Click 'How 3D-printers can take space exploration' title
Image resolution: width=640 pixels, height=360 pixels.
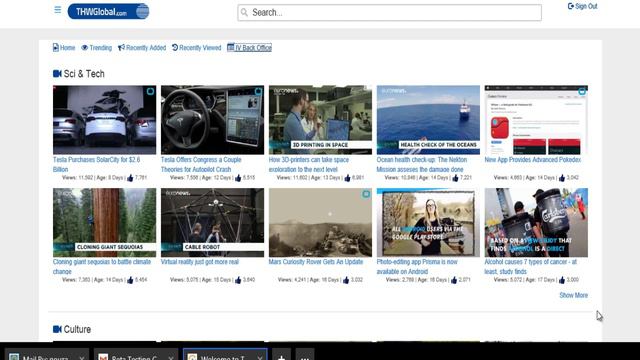309,164
